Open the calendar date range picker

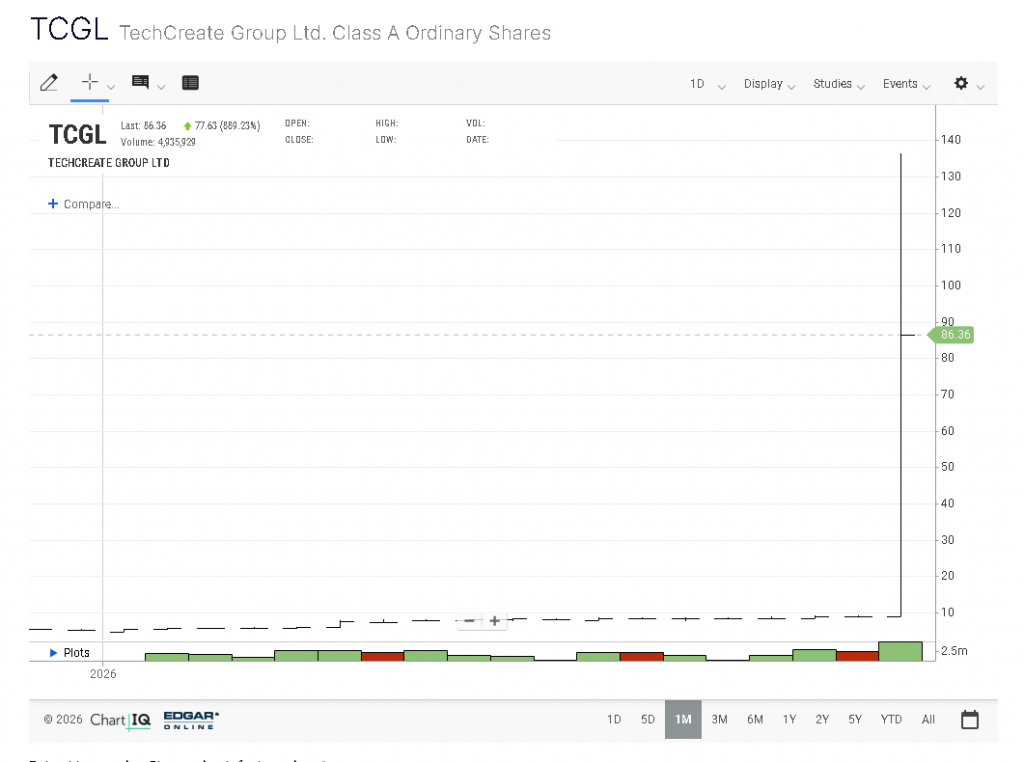tap(969, 719)
